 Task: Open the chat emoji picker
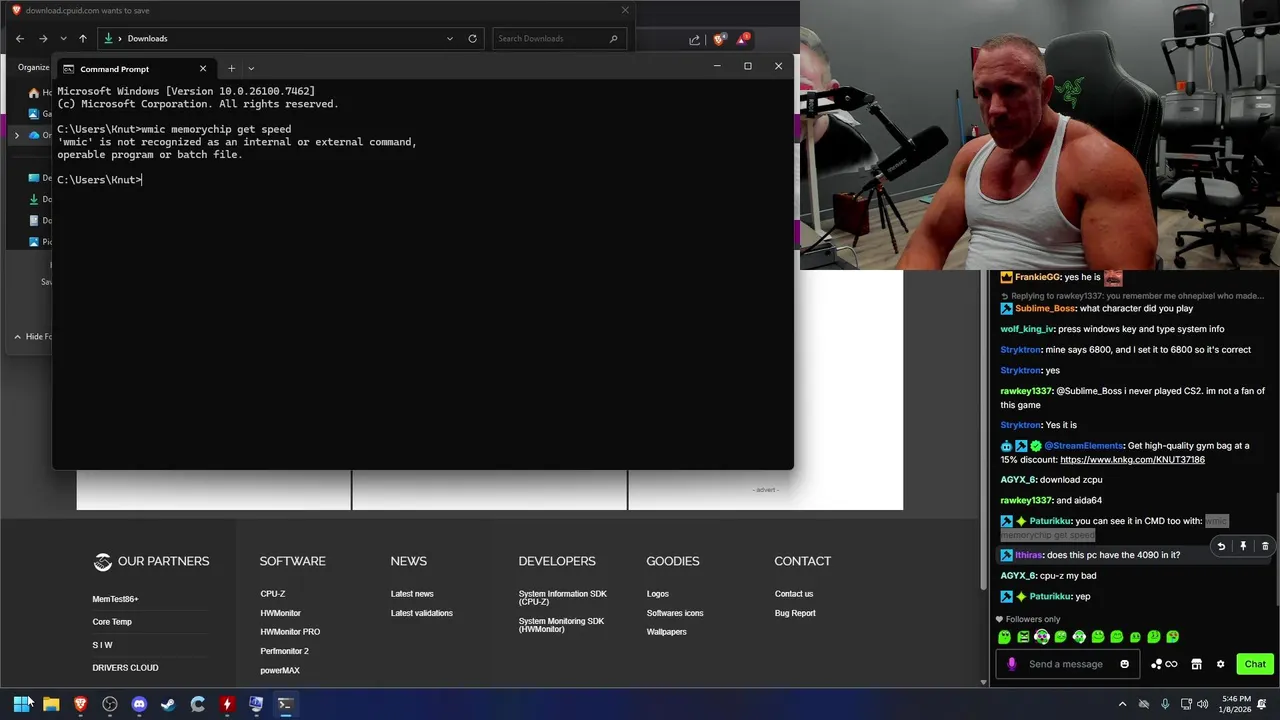click(1124, 664)
